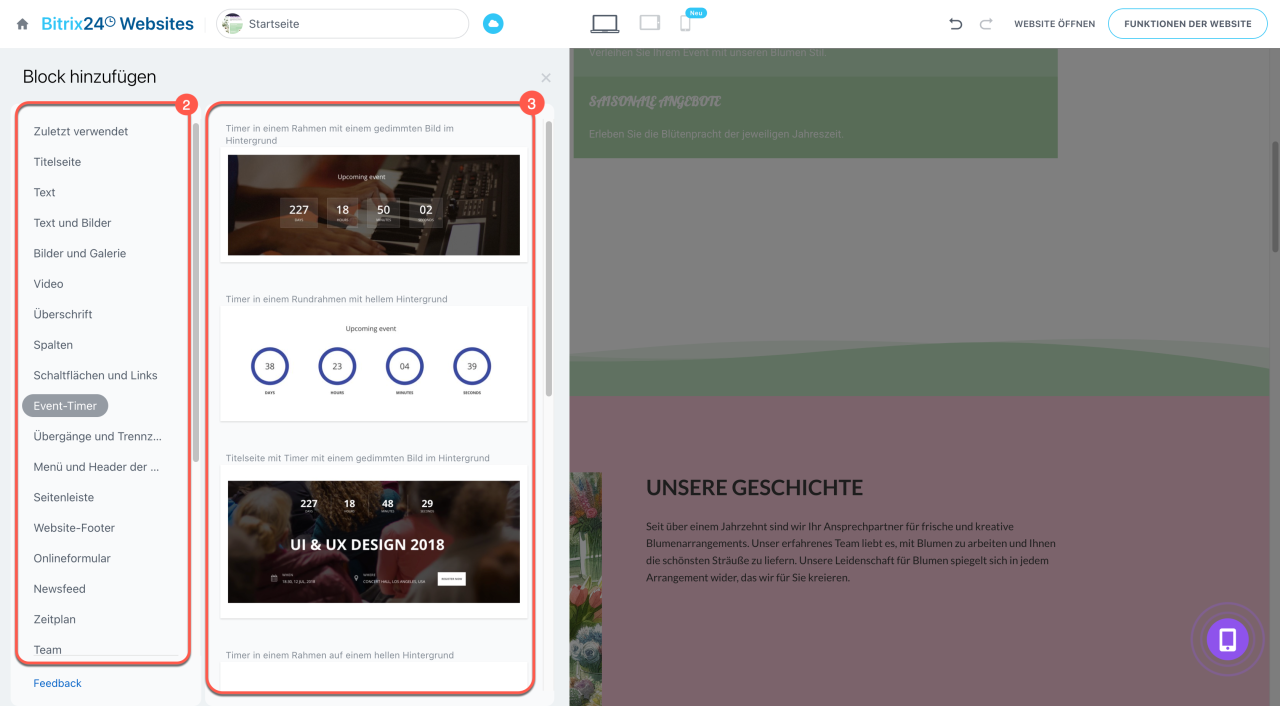Select Bilder und Galerie category

(80, 253)
